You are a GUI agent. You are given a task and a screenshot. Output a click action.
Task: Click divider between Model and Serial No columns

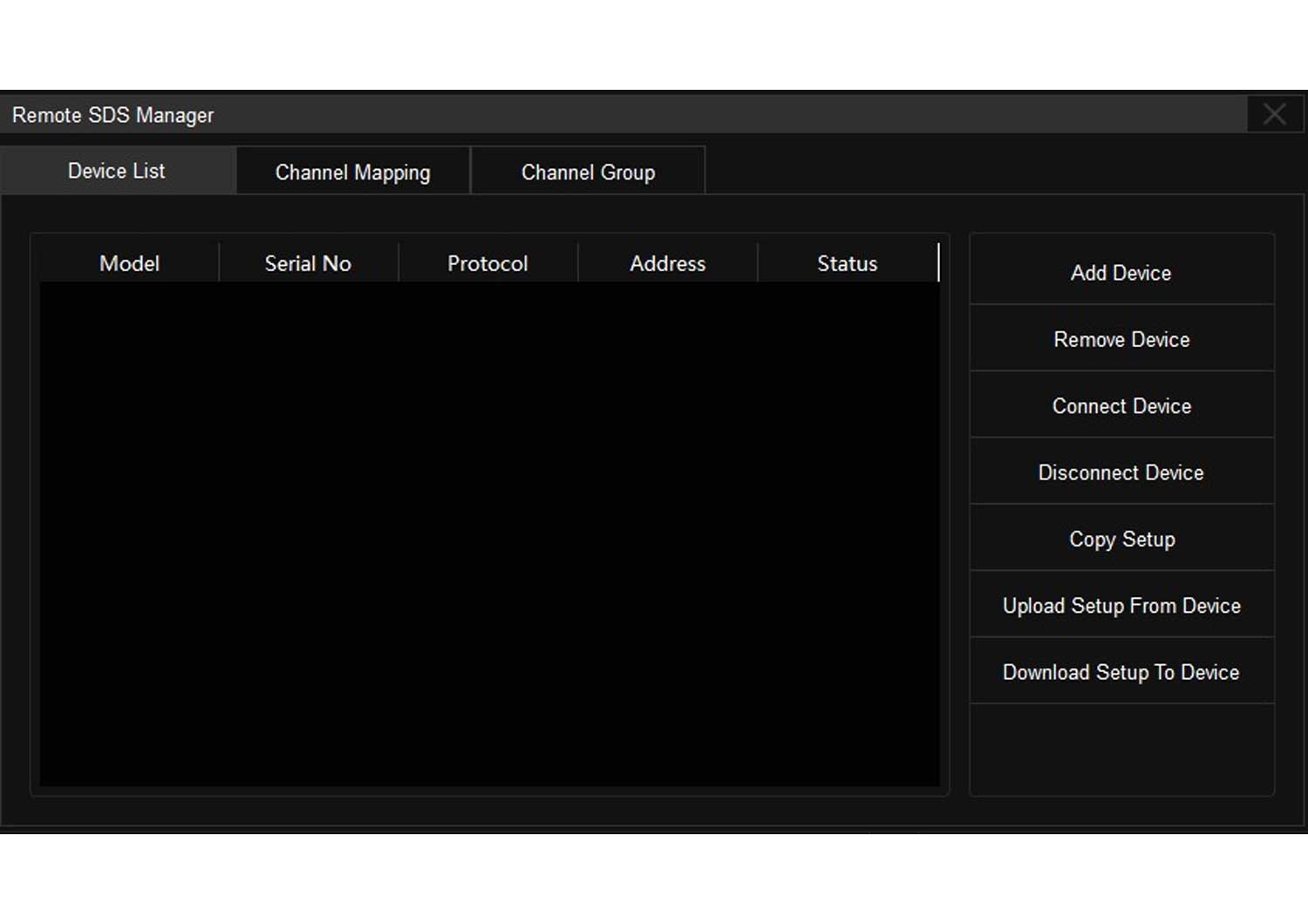coord(219,263)
